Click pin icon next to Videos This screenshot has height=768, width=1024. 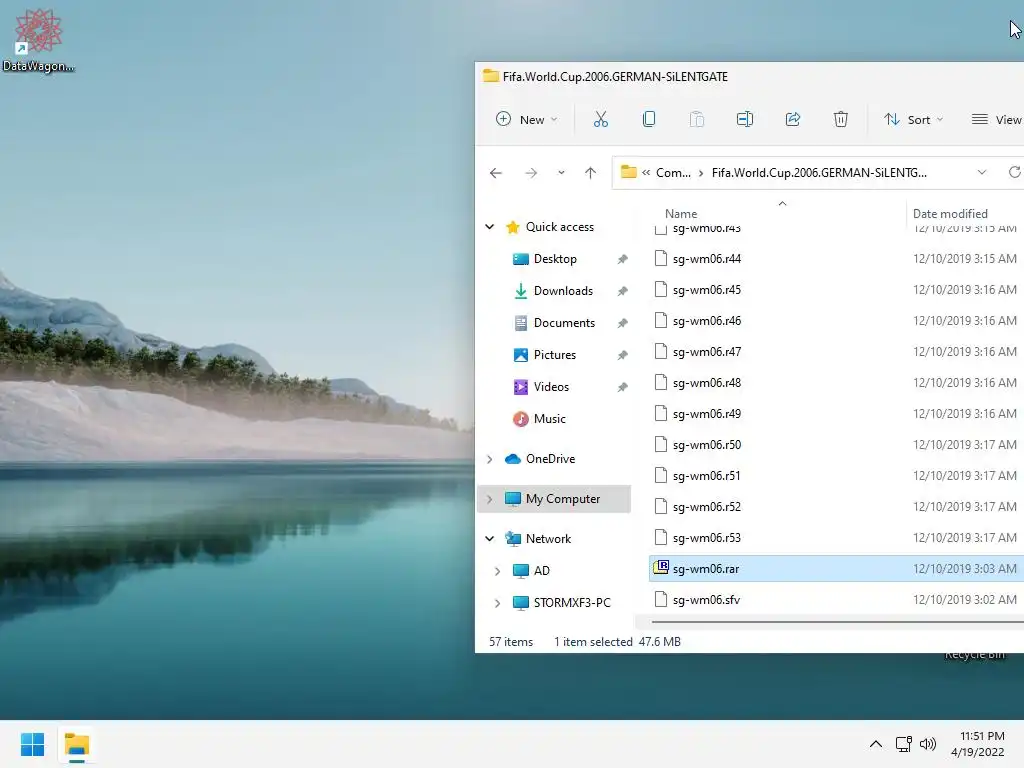tap(622, 387)
